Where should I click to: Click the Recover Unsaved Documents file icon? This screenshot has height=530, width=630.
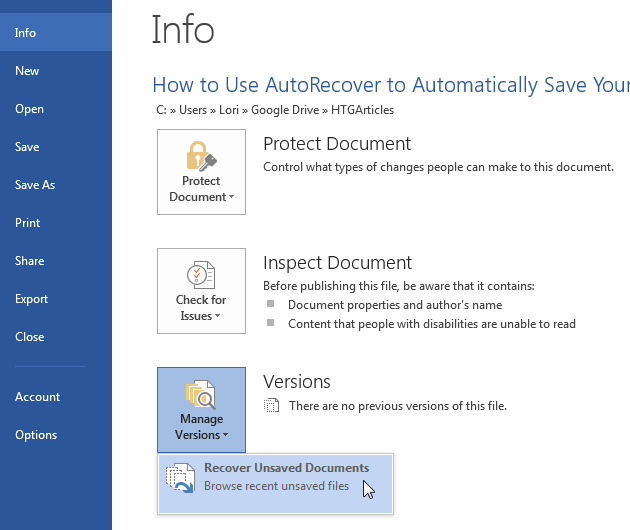[x=181, y=477]
